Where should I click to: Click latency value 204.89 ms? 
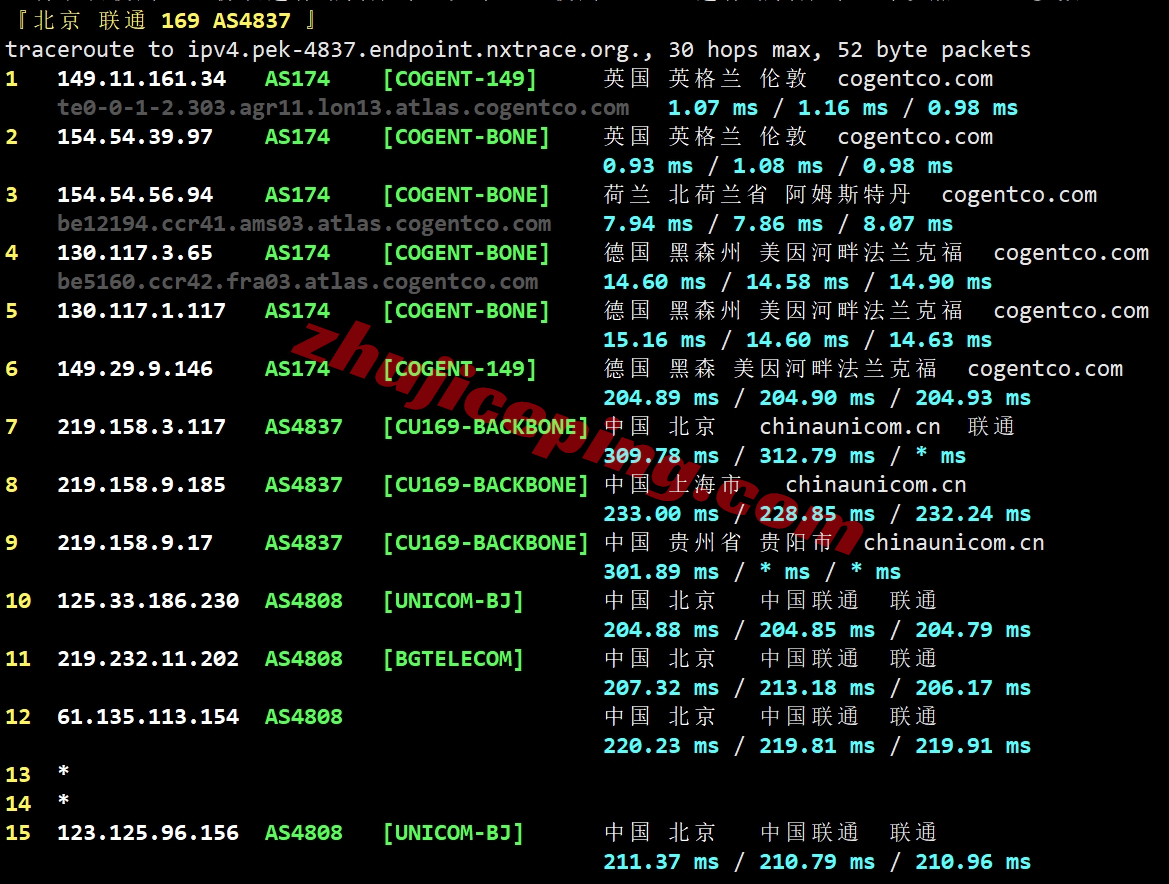(x=661, y=399)
